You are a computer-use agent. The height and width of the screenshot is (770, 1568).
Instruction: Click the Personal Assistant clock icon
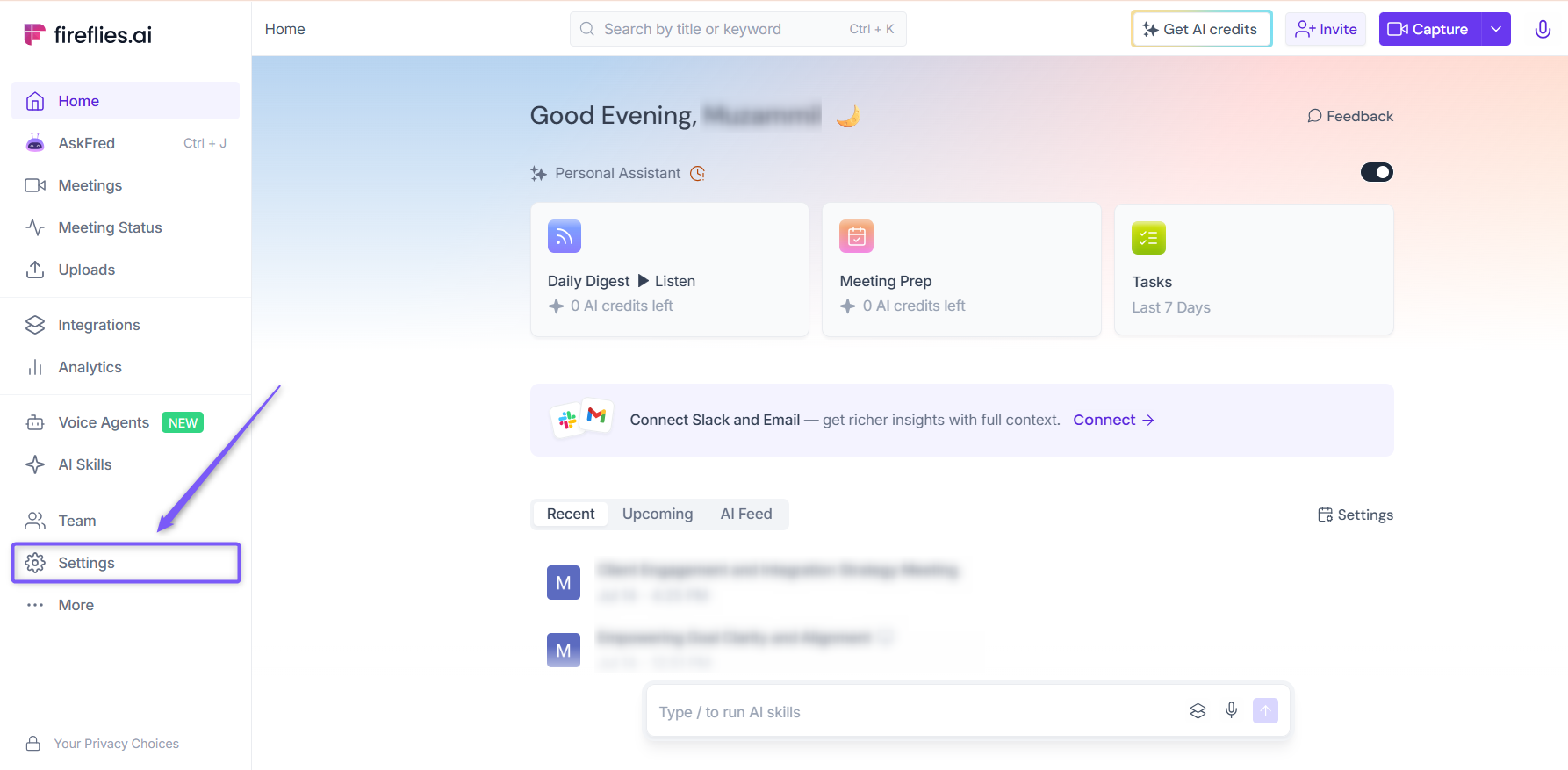(697, 173)
